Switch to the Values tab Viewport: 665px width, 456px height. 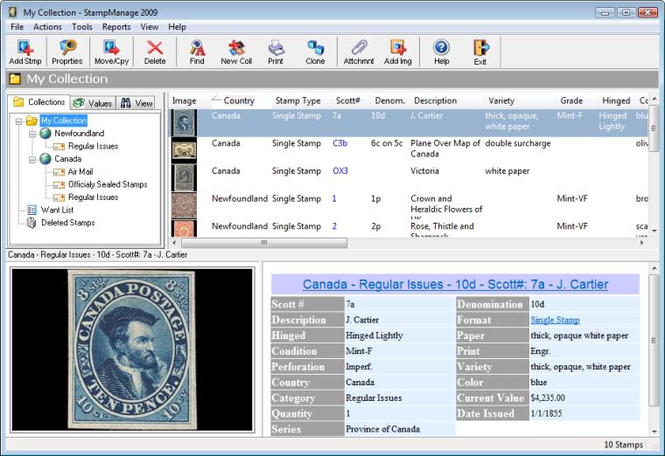[x=93, y=103]
